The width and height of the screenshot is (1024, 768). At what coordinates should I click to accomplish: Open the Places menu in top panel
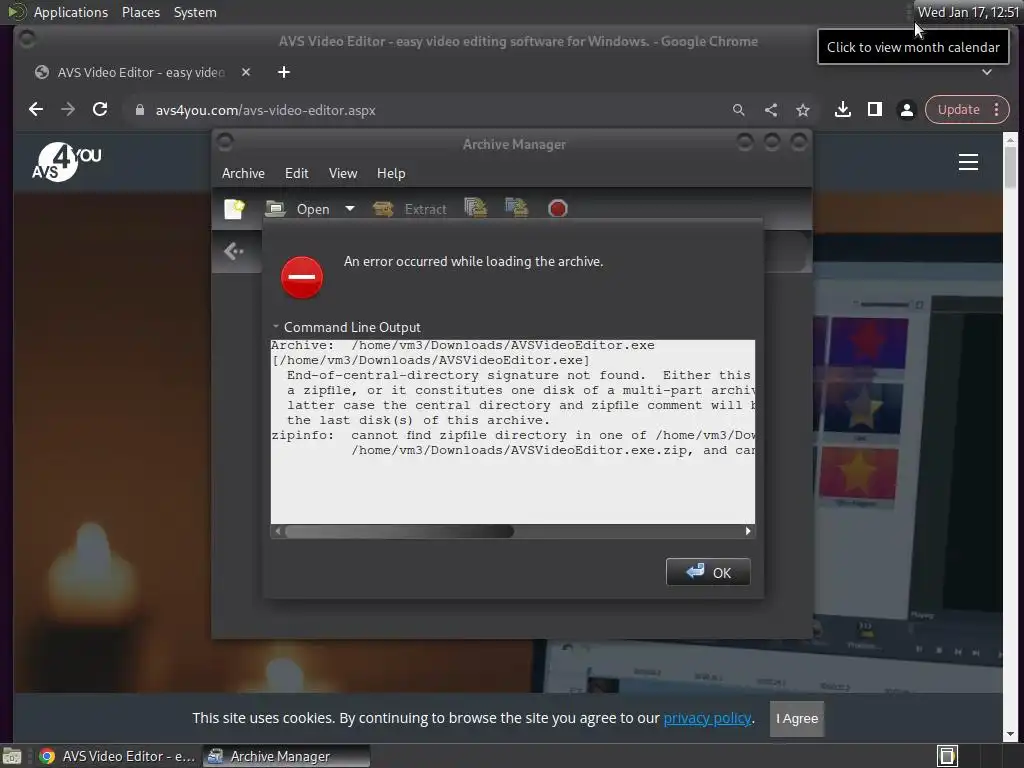pos(141,12)
